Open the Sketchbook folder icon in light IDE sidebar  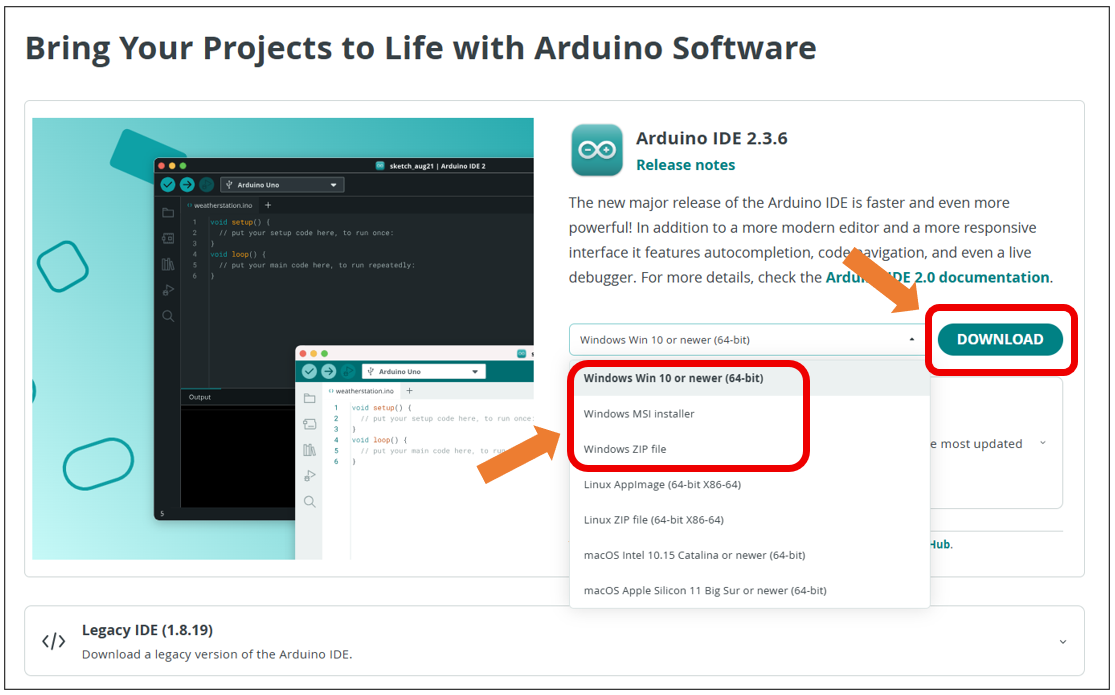pyautogui.click(x=309, y=398)
